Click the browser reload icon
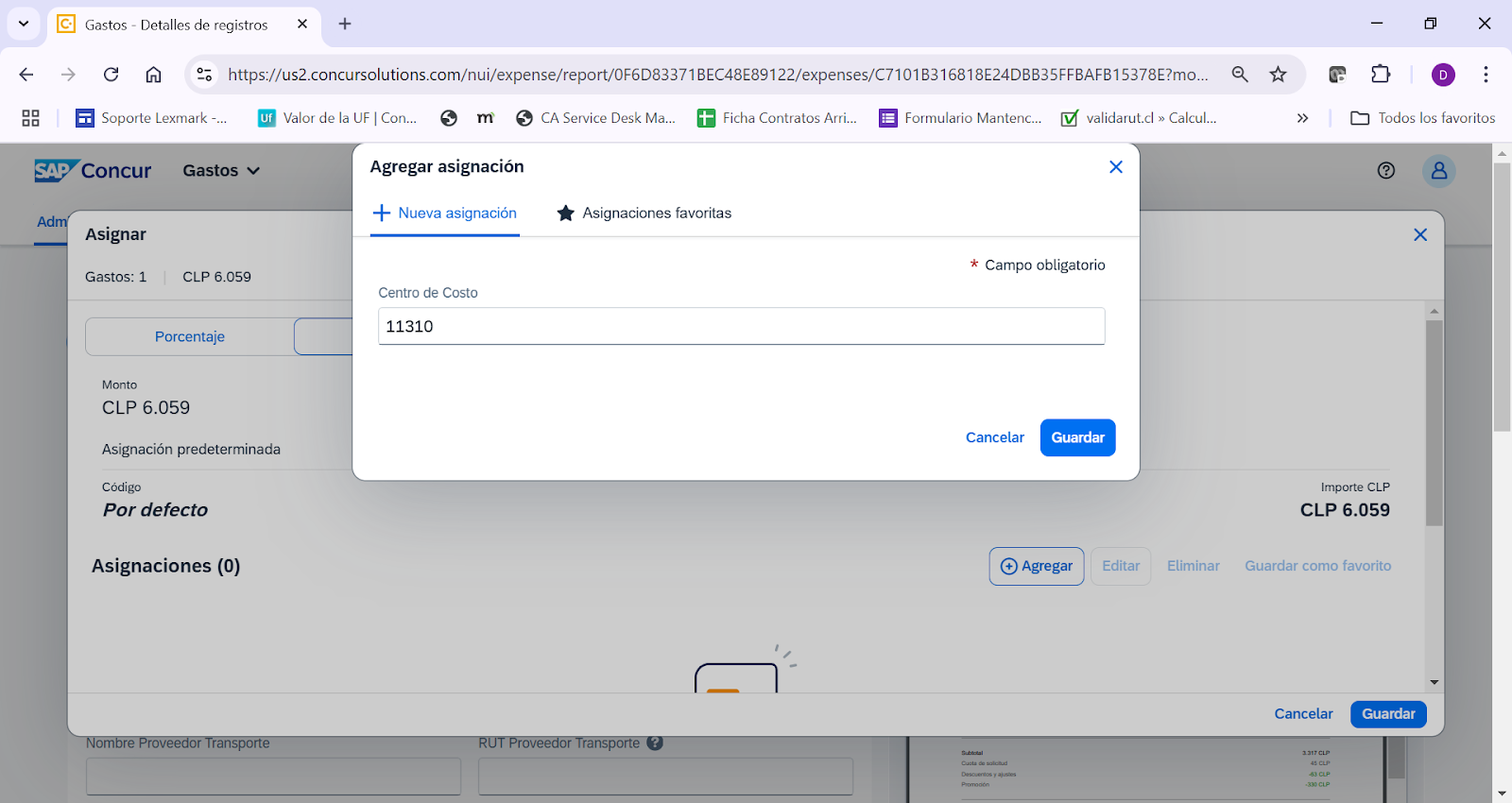This screenshot has height=803, width=1512. (x=112, y=75)
